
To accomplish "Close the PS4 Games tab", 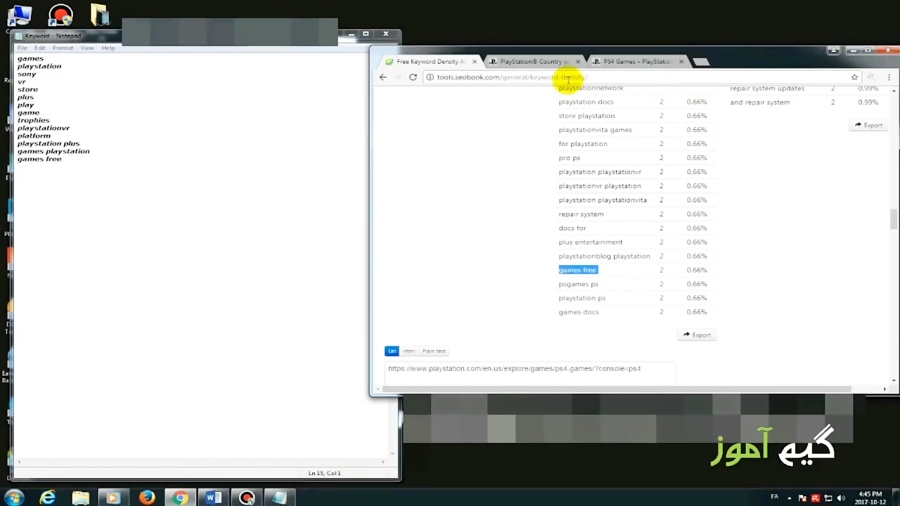I will (x=681, y=61).
